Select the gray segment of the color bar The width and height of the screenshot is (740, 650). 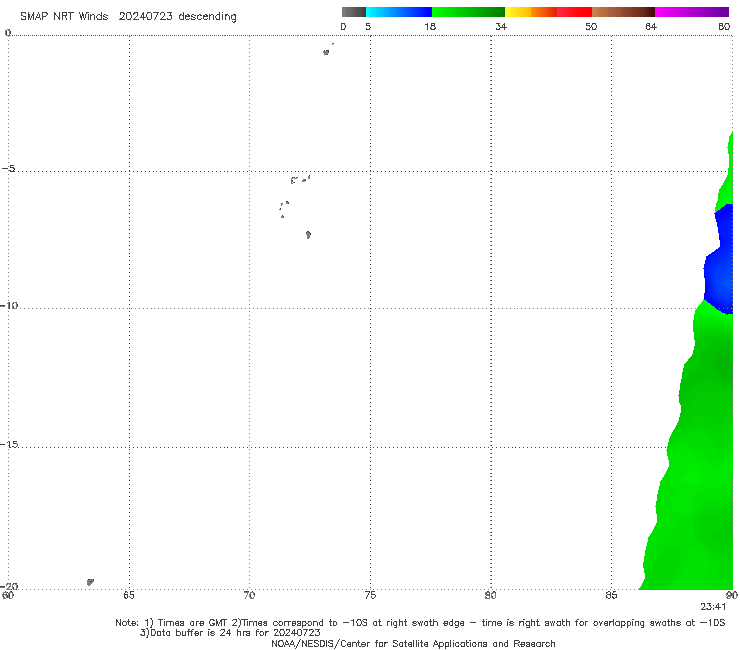pyautogui.click(x=354, y=12)
